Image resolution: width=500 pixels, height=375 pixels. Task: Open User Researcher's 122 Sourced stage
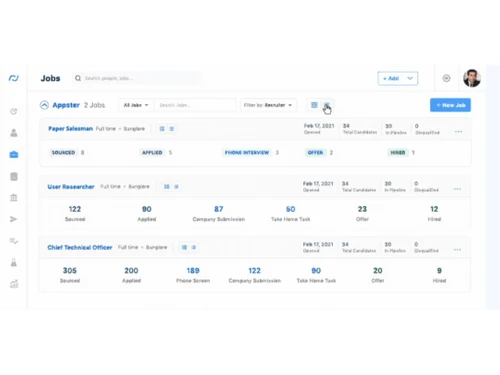[75, 213]
